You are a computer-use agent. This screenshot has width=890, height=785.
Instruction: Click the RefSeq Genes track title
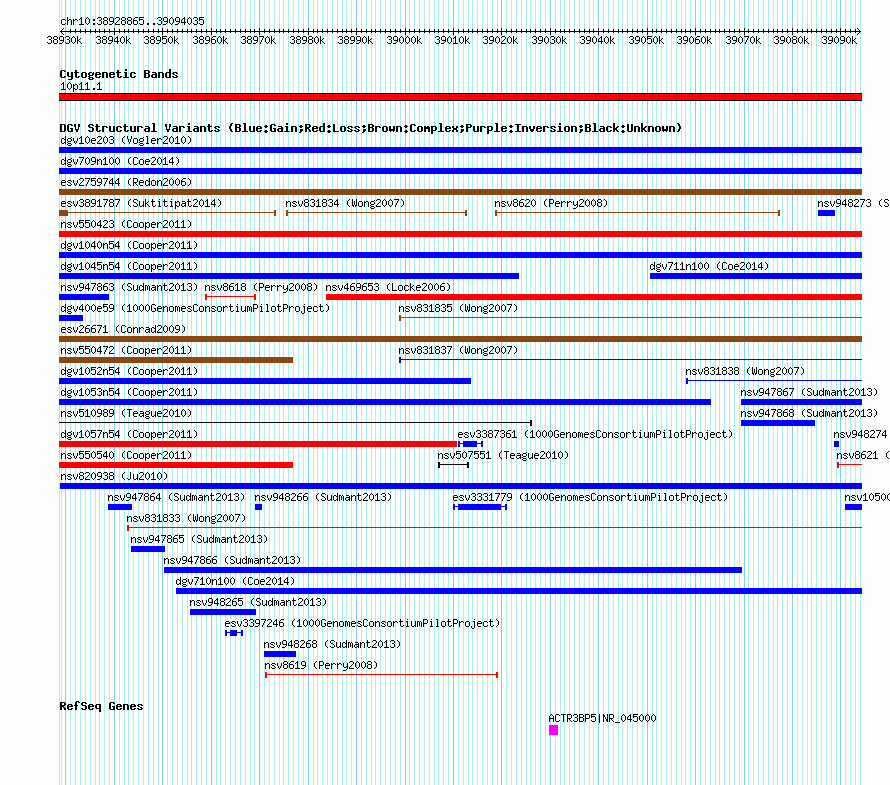click(101, 706)
